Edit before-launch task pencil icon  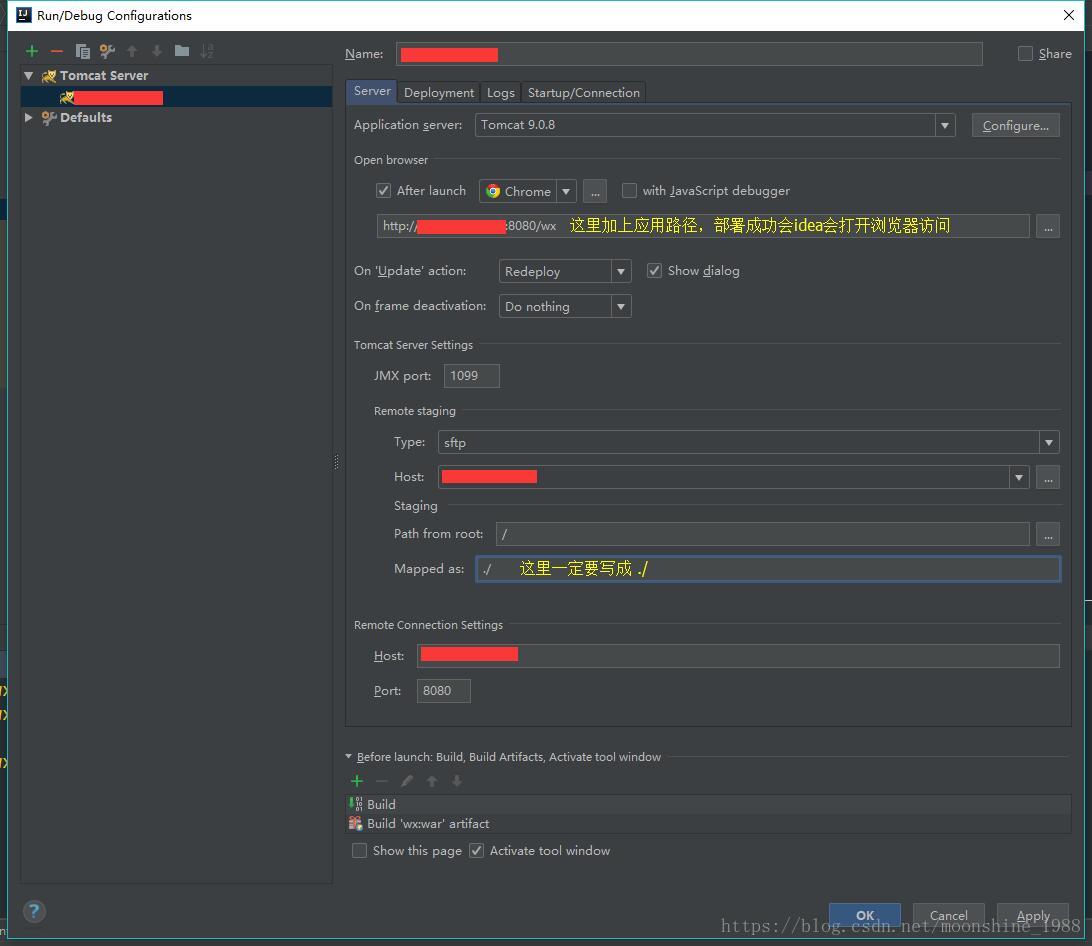coord(407,781)
